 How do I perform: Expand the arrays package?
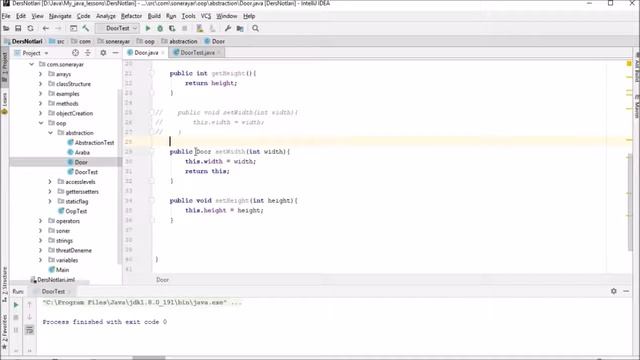[x=40, y=74]
